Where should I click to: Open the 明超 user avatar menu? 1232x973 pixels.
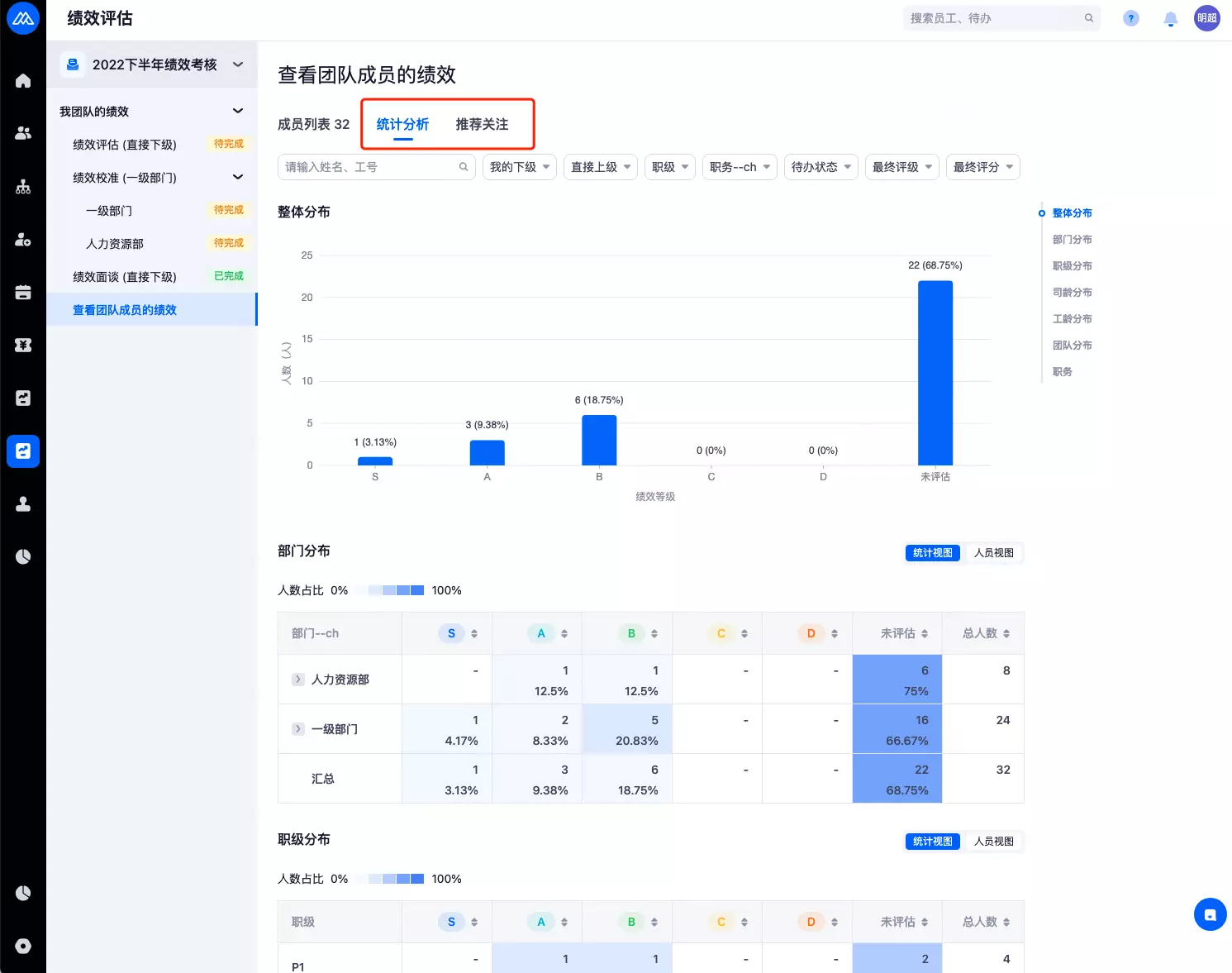[1207, 18]
